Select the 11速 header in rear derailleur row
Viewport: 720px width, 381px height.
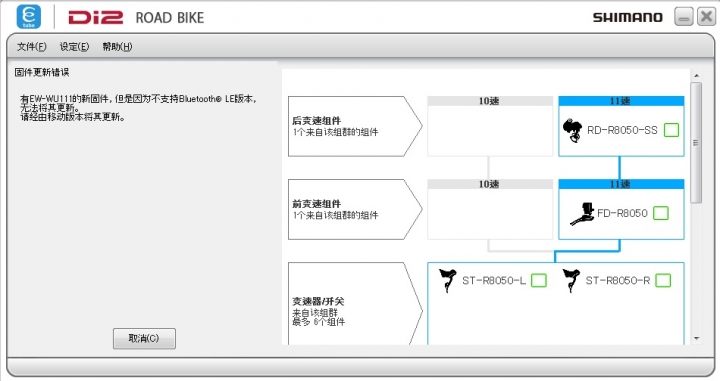[x=621, y=101]
